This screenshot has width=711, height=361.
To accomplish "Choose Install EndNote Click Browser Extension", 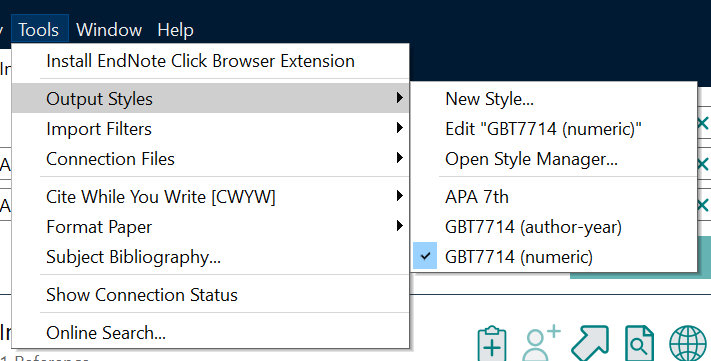I will [x=210, y=61].
